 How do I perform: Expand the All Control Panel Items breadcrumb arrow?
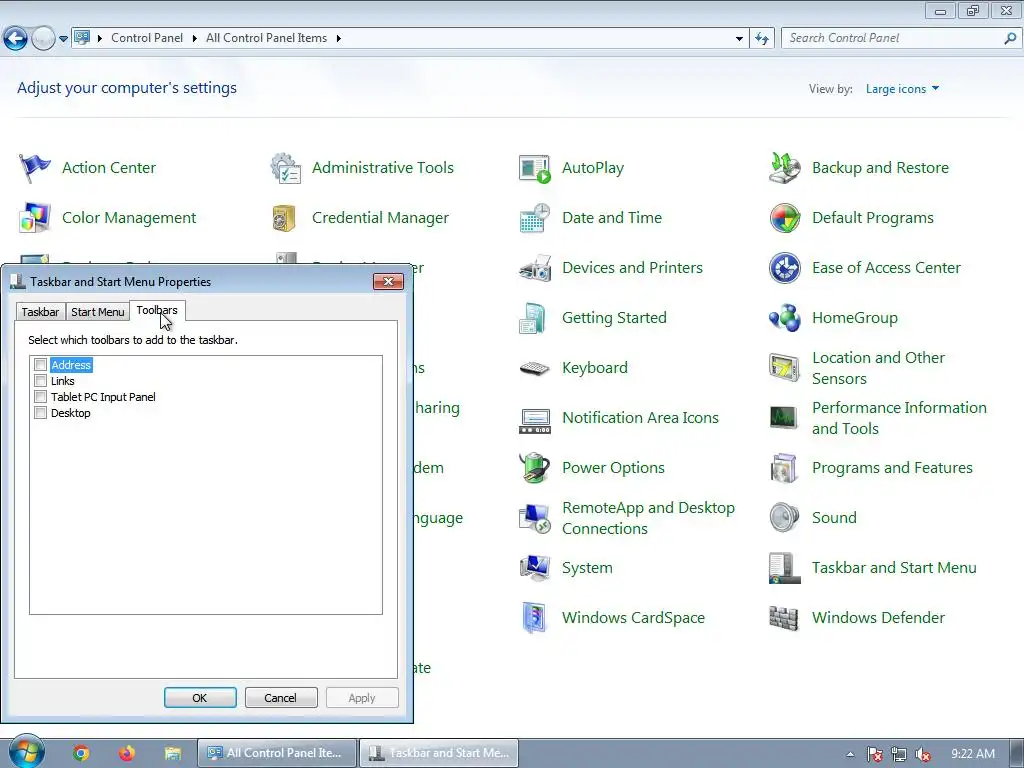coord(338,39)
